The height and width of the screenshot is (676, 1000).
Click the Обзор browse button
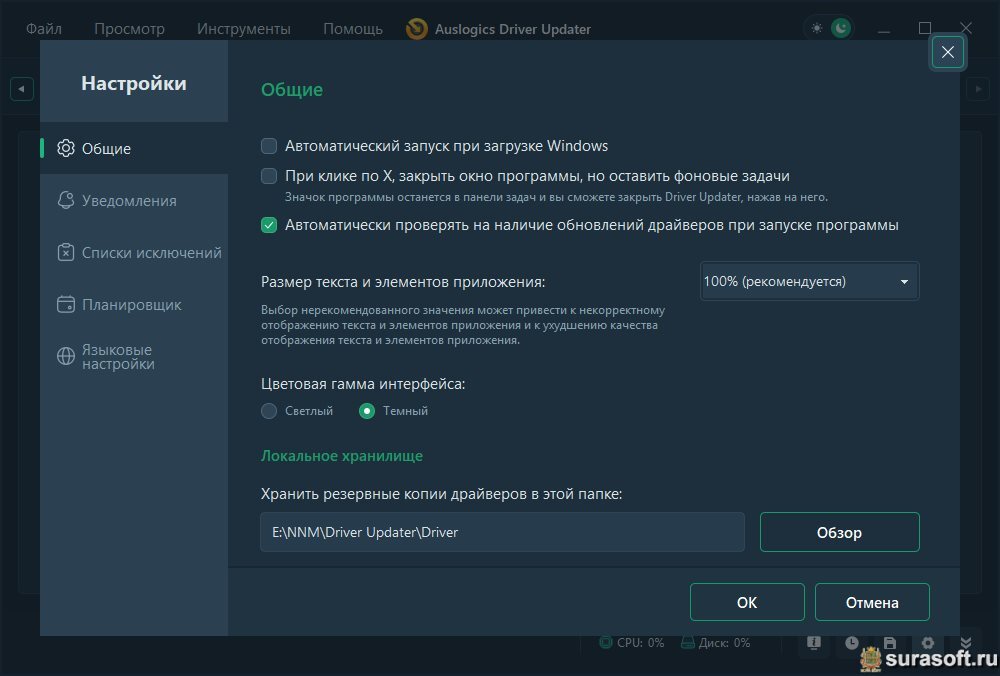[x=839, y=532]
